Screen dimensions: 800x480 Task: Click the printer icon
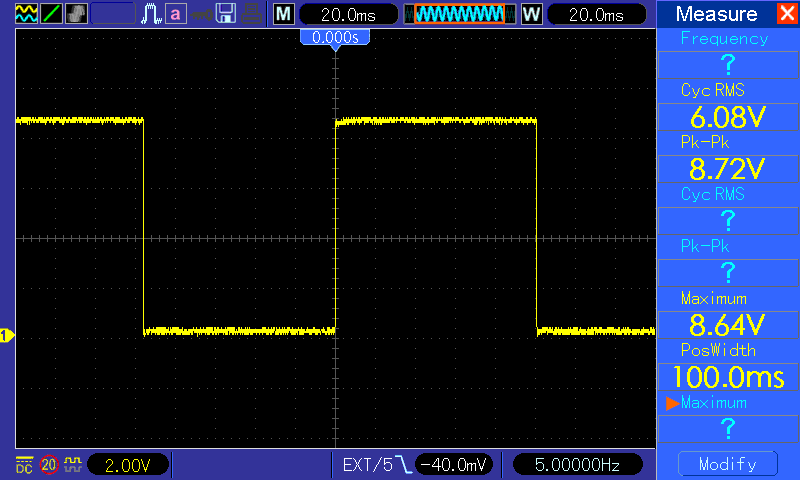click(252, 14)
